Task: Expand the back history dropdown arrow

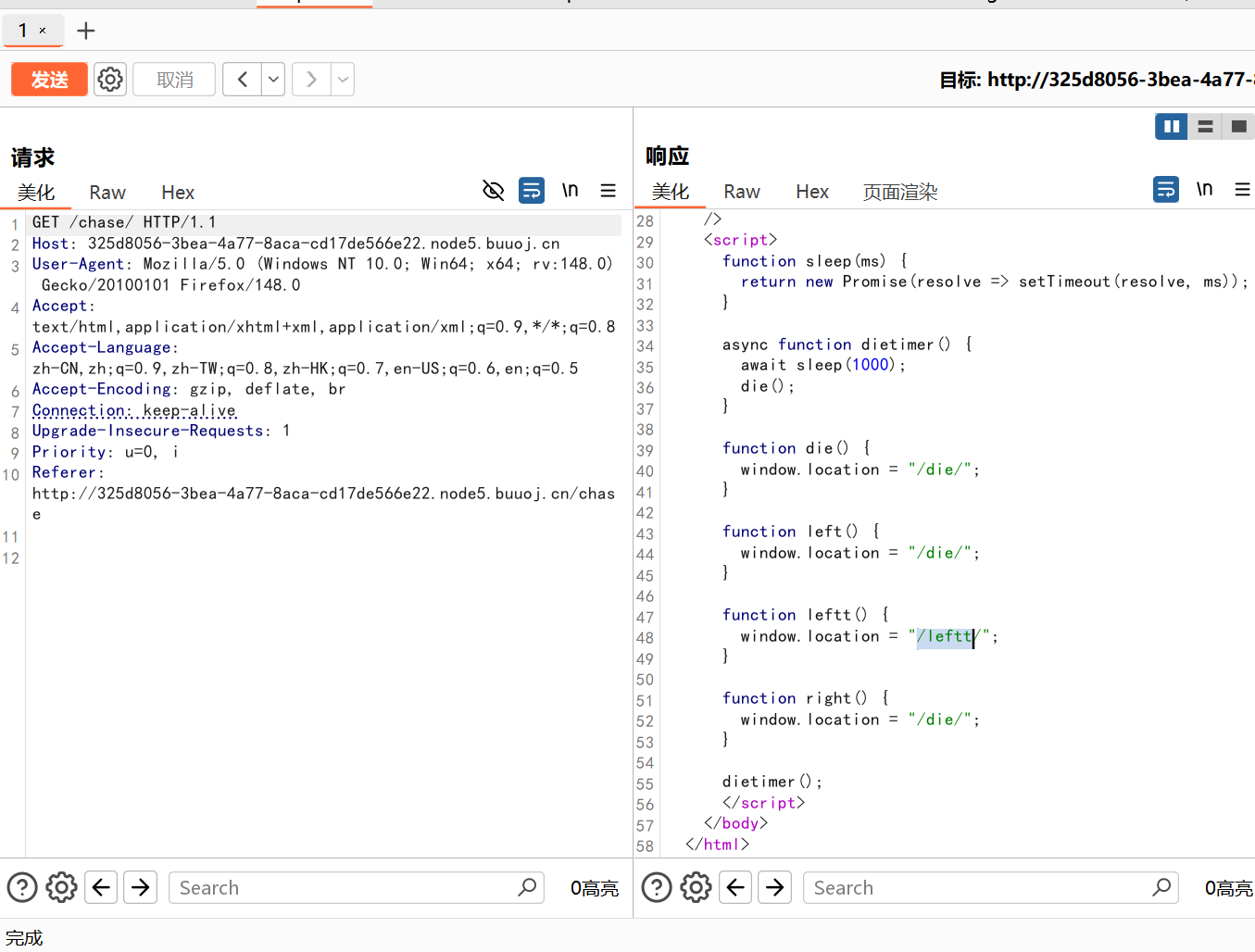Action: (273, 80)
